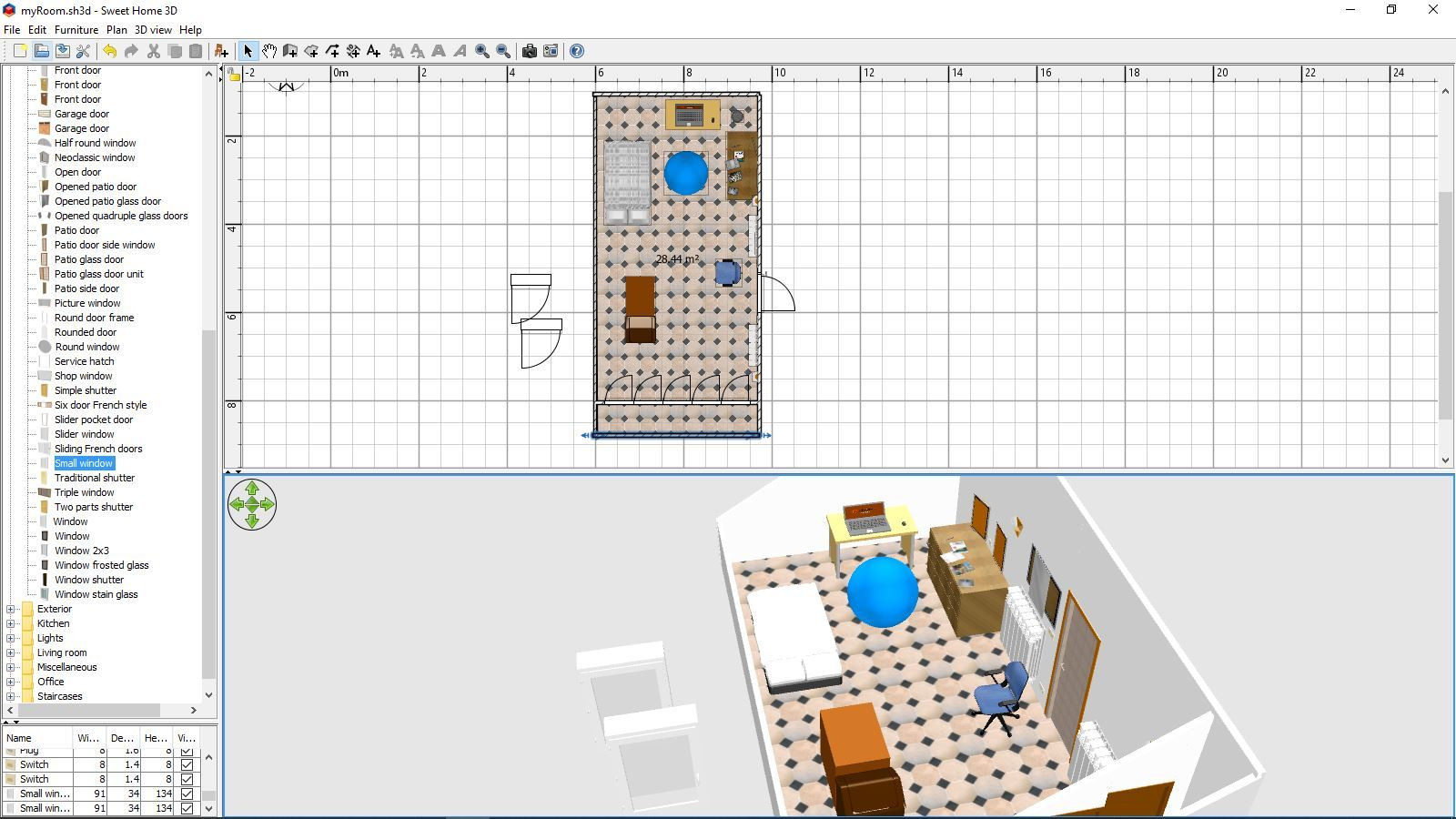
Task: Click the plan vertical scrollbar down arrow
Action: [1445, 460]
